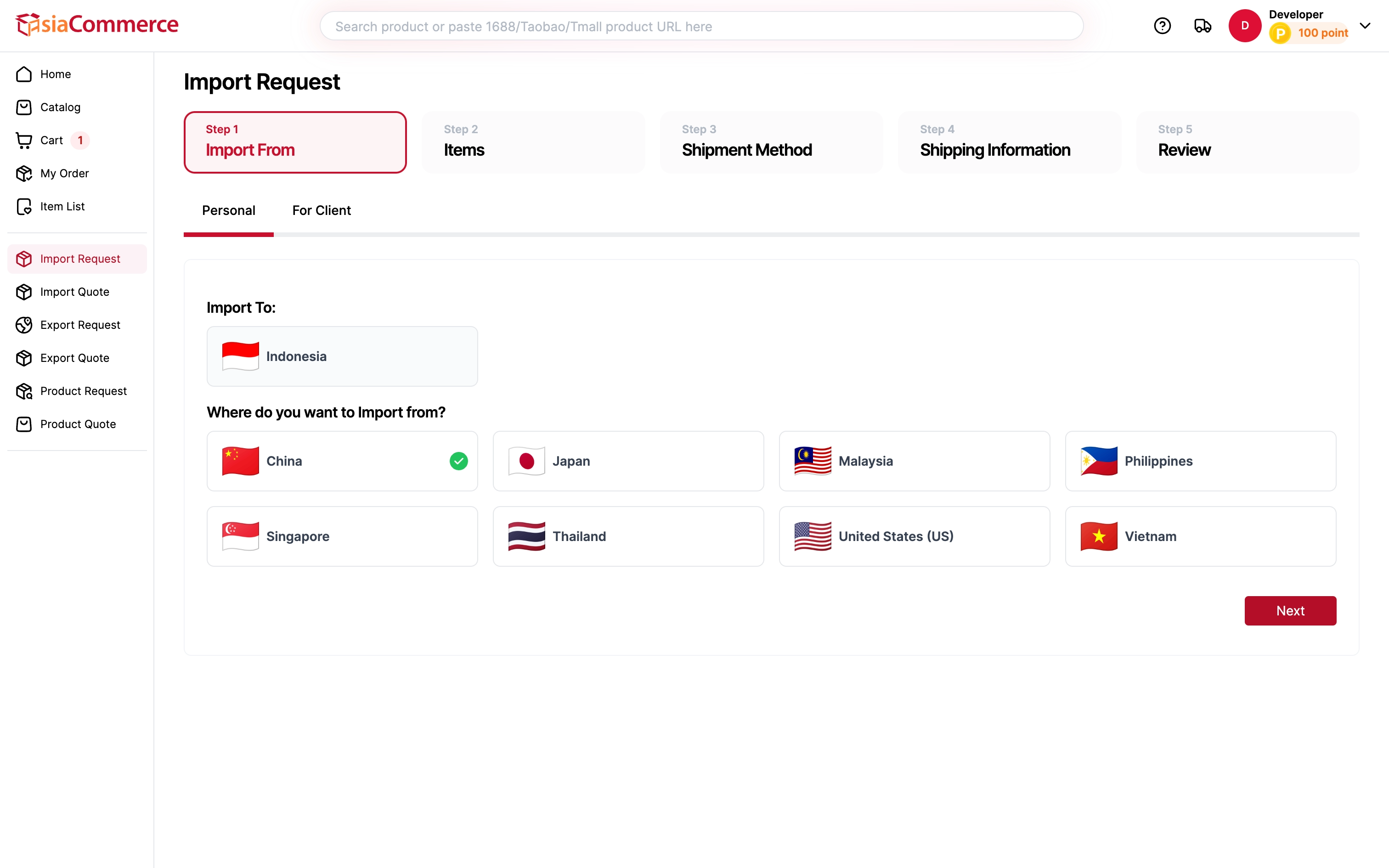Click the Export Request globe icon

24,325
